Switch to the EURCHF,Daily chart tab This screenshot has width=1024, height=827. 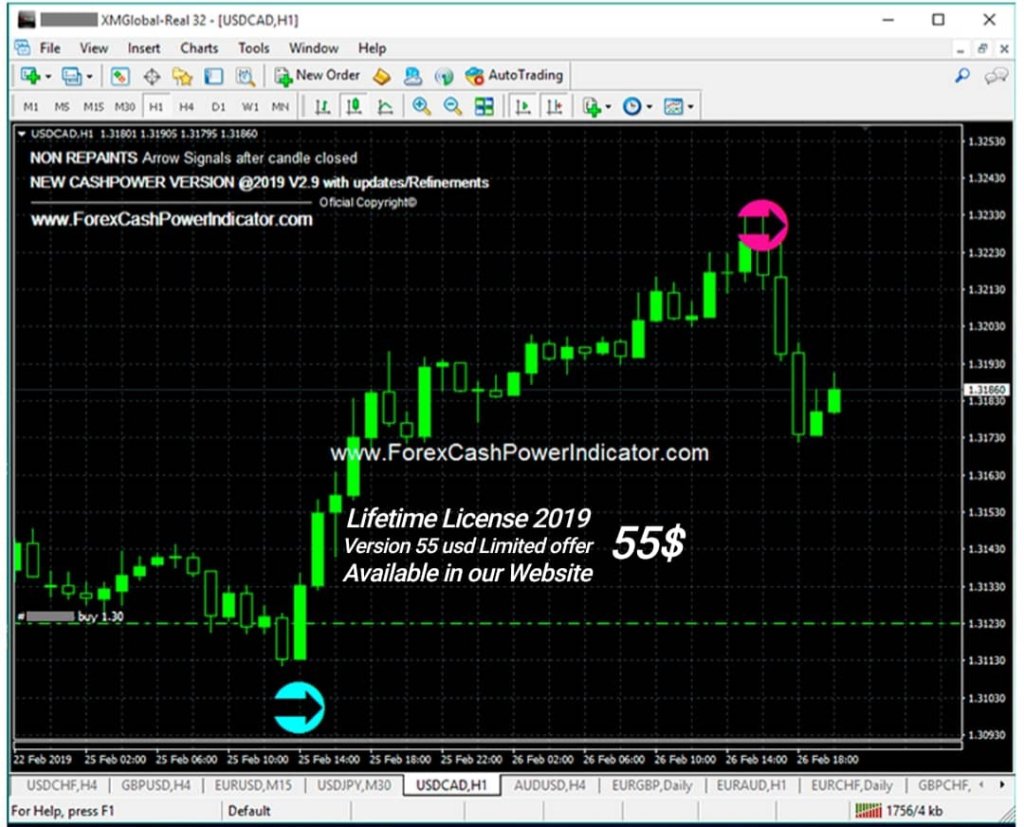coord(852,785)
